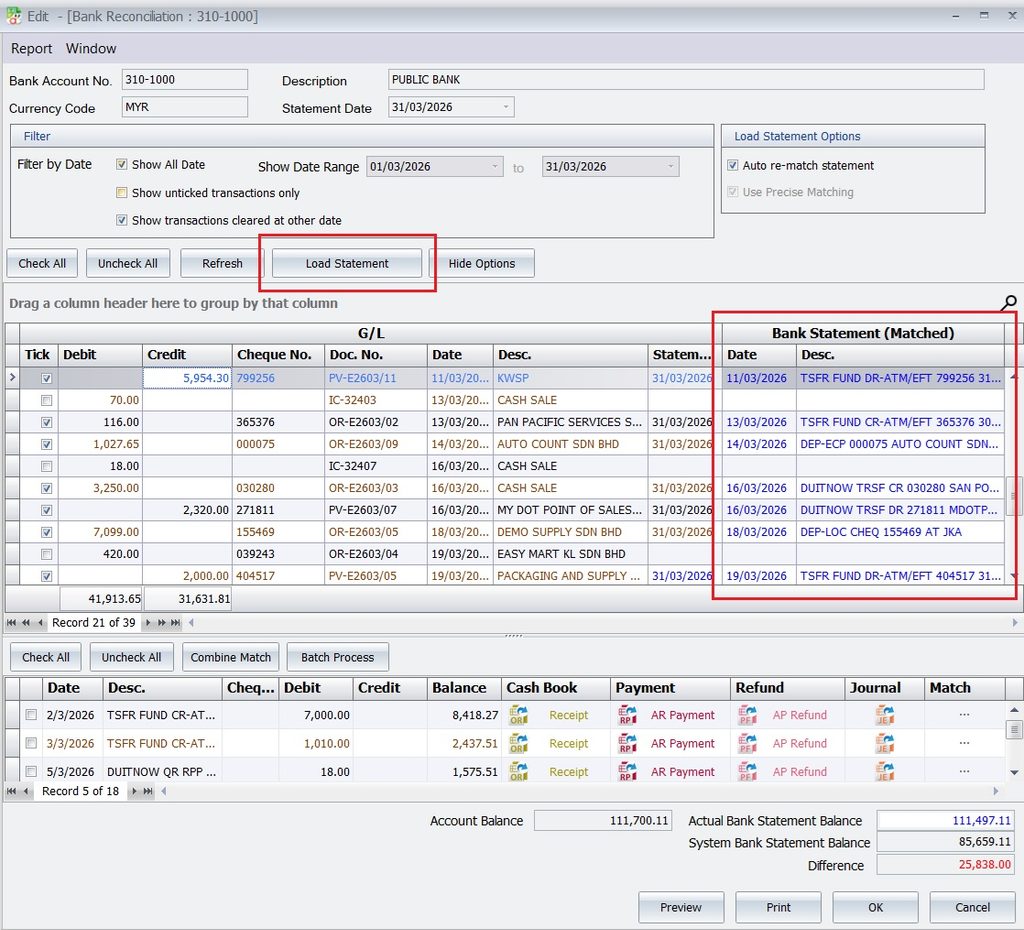This screenshot has height=930, width=1024.
Task: Click the Hide Options button
Action: [x=482, y=263]
